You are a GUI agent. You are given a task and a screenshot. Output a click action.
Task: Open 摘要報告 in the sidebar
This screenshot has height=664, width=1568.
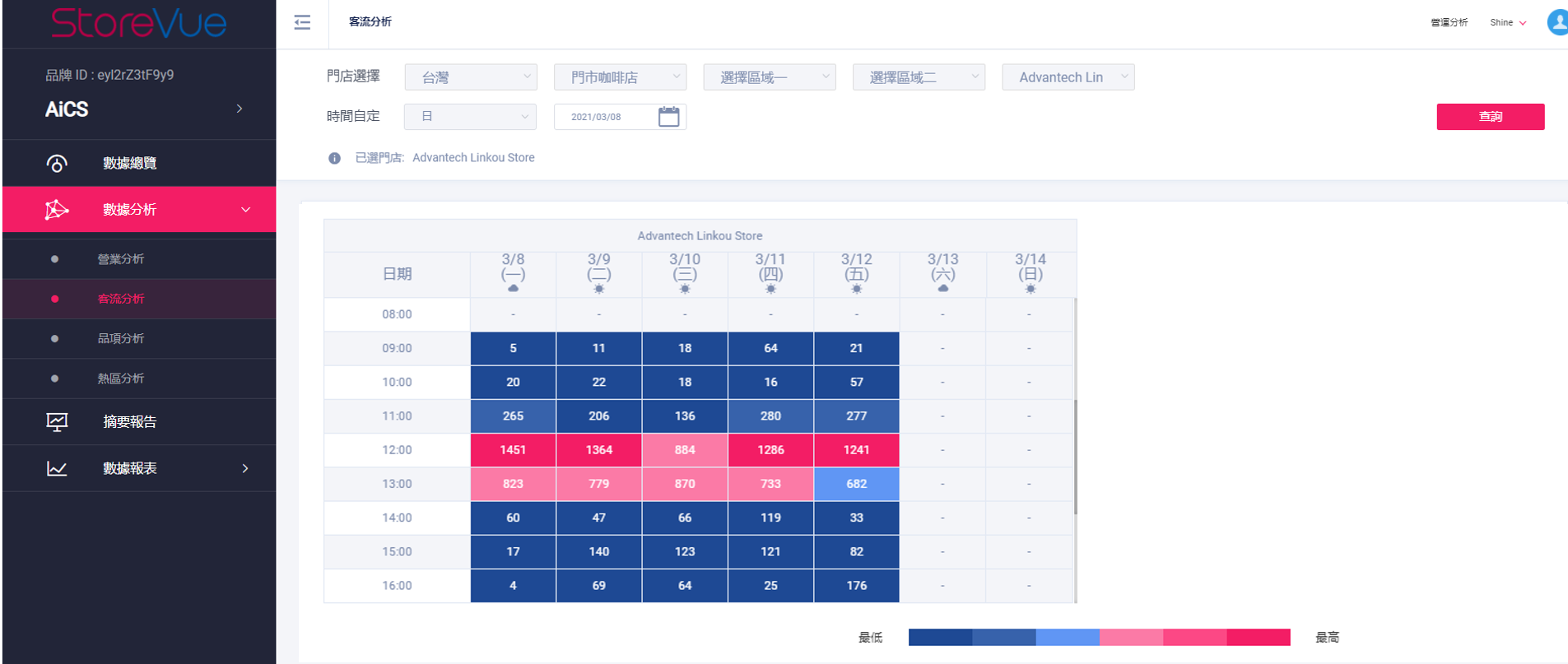tap(139, 422)
